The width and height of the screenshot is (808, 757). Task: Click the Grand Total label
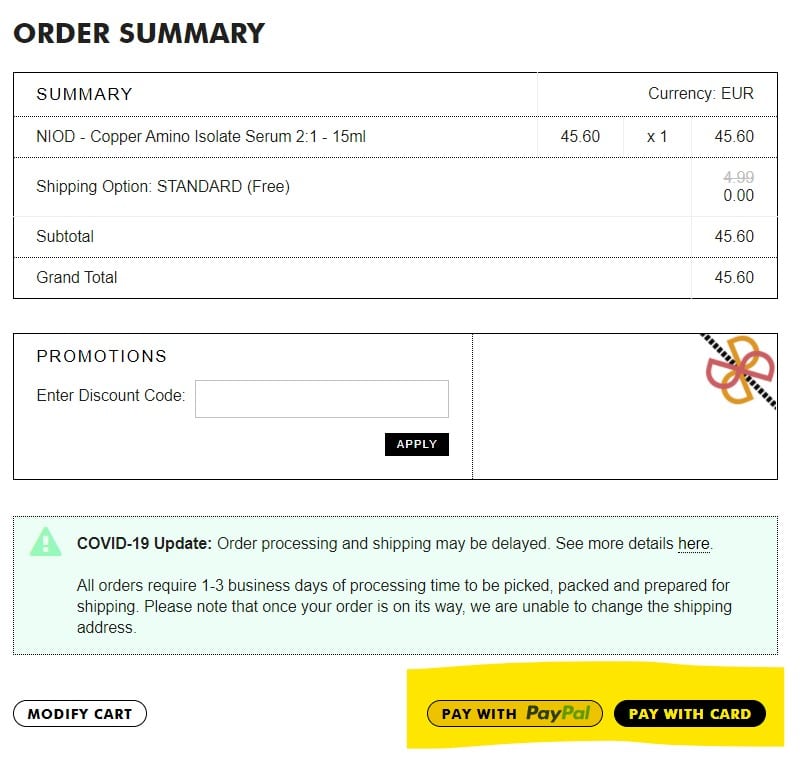click(x=77, y=277)
